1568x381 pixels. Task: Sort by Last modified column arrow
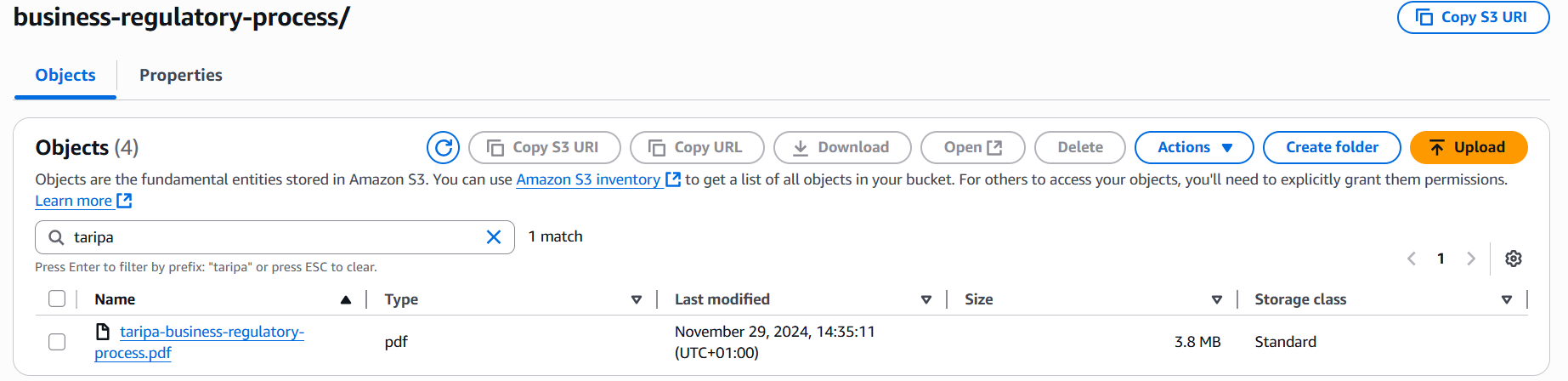(926, 299)
